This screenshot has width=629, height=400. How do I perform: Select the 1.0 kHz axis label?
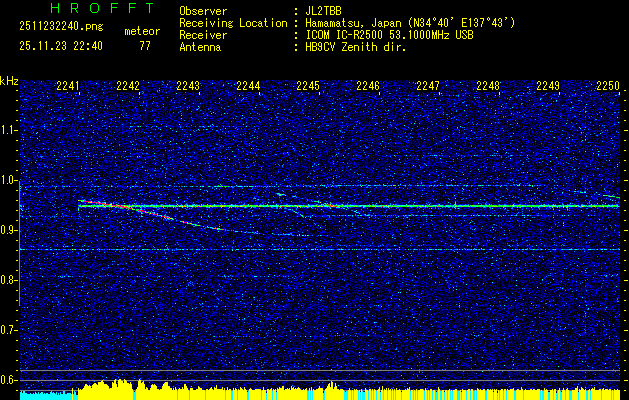click(x=9, y=180)
